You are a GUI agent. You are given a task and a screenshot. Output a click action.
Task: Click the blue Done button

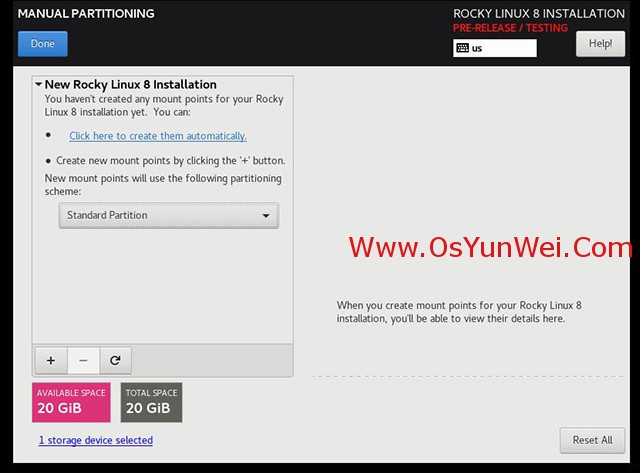click(x=43, y=44)
